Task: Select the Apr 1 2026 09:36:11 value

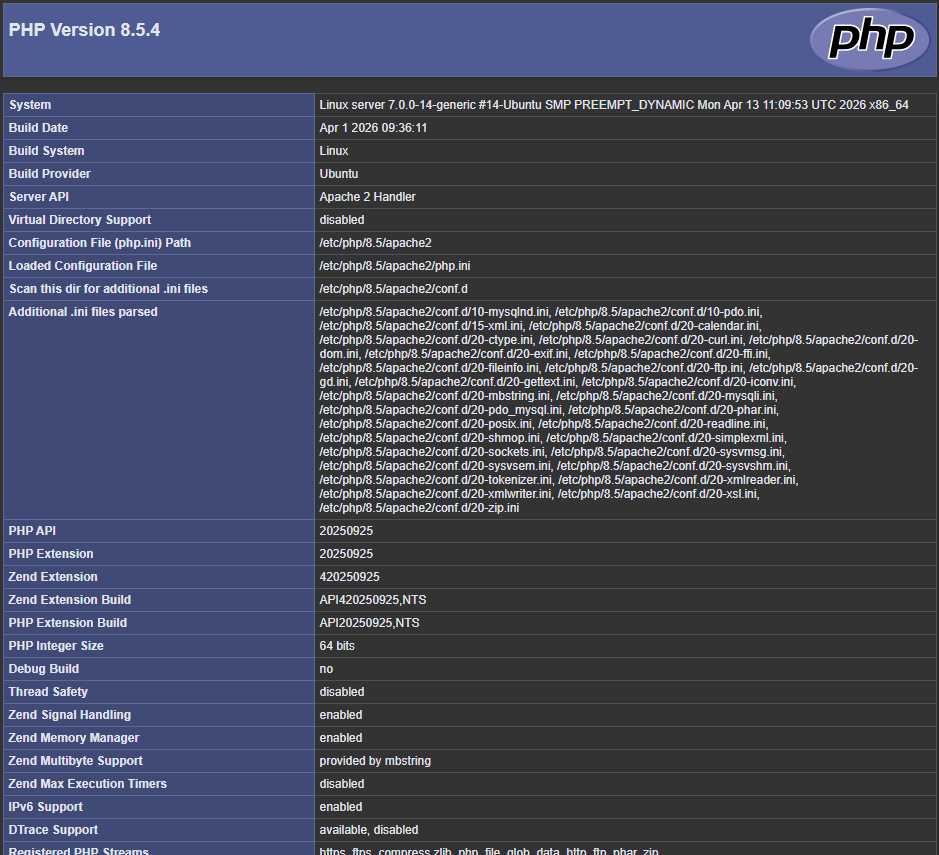Action: coord(373,128)
